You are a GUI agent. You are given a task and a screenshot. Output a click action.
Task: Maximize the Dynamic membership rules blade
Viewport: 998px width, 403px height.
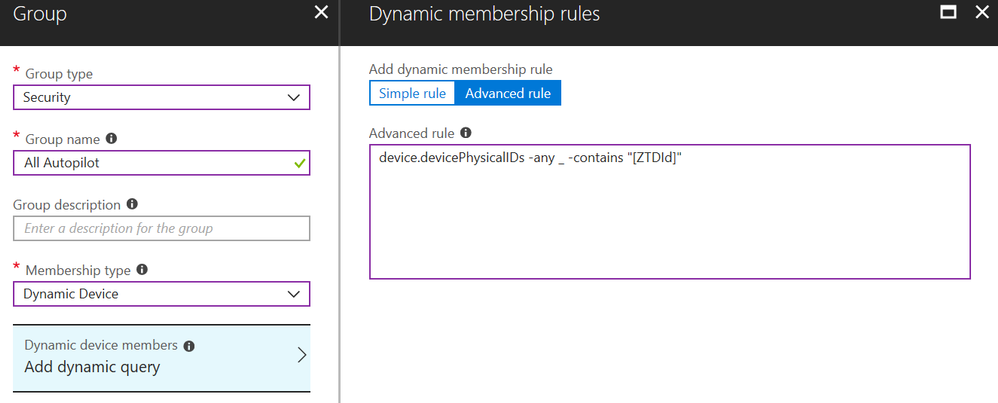pyautogui.click(x=949, y=13)
